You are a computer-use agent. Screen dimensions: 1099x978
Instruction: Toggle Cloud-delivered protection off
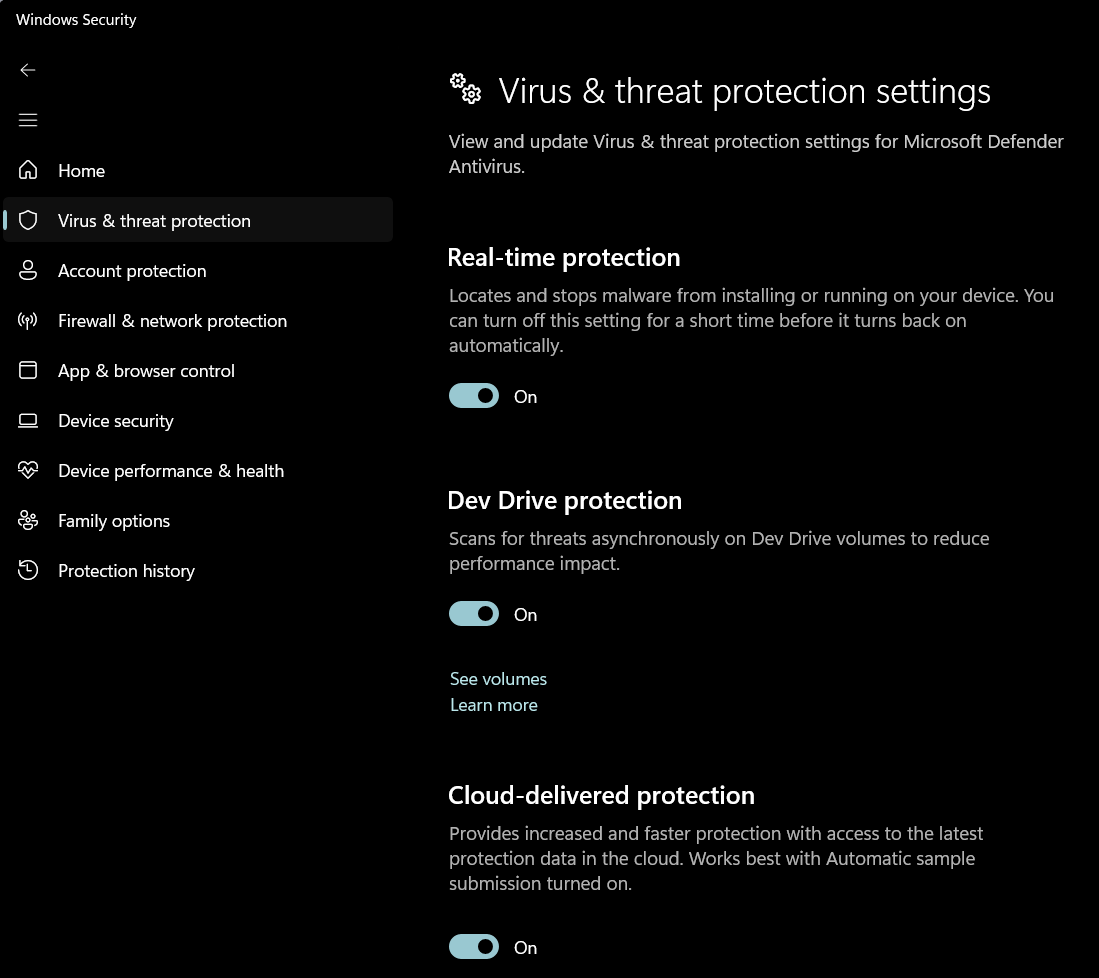474,947
